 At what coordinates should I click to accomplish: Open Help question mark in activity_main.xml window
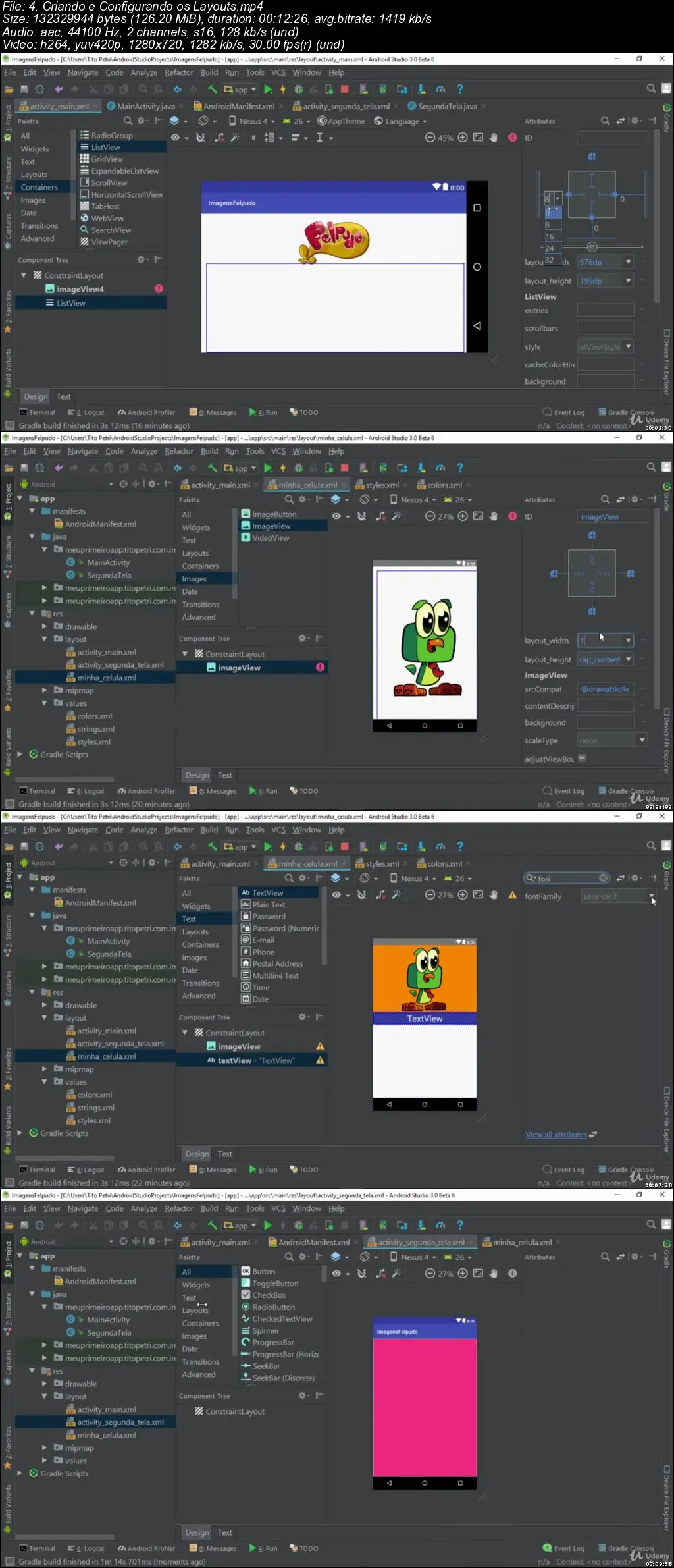point(460,90)
